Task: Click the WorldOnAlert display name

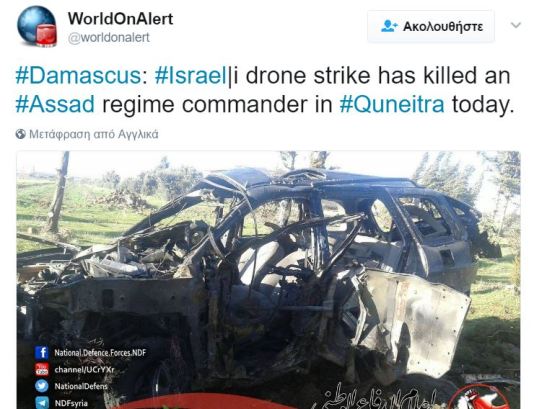Action: tap(121, 18)
